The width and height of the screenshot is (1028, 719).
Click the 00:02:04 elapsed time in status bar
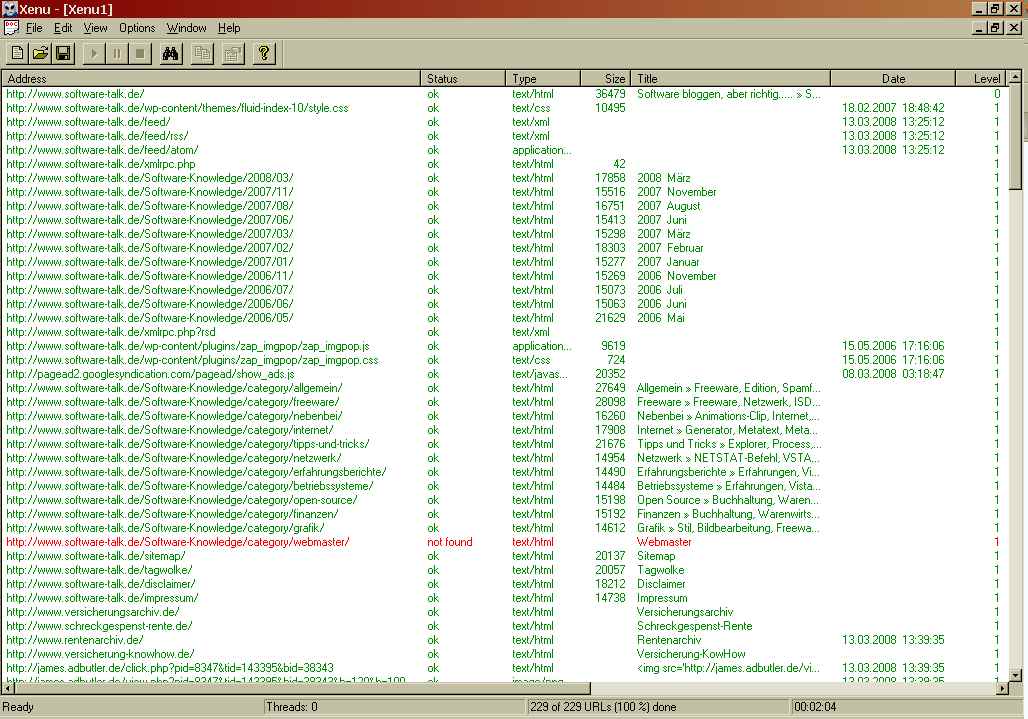tap(815, 707)
